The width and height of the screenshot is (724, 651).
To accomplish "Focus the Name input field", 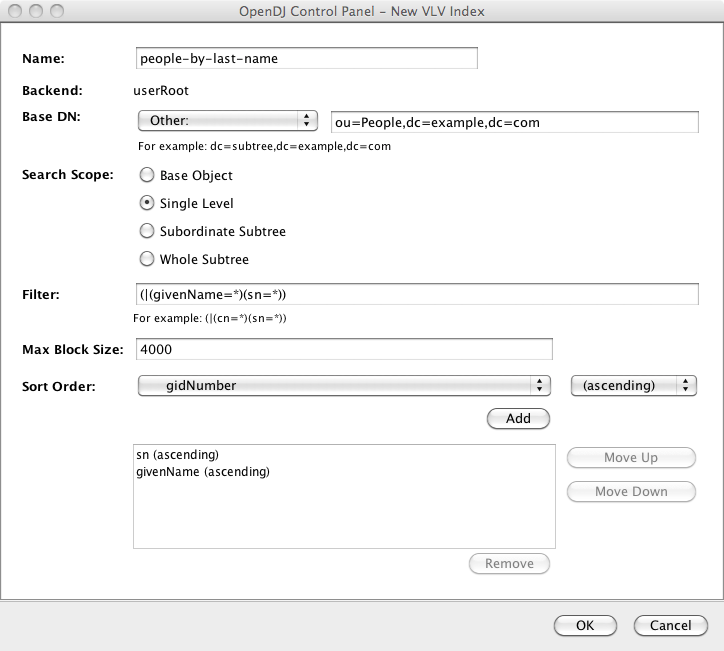I will pyautogui.click(x=307, y=58).
